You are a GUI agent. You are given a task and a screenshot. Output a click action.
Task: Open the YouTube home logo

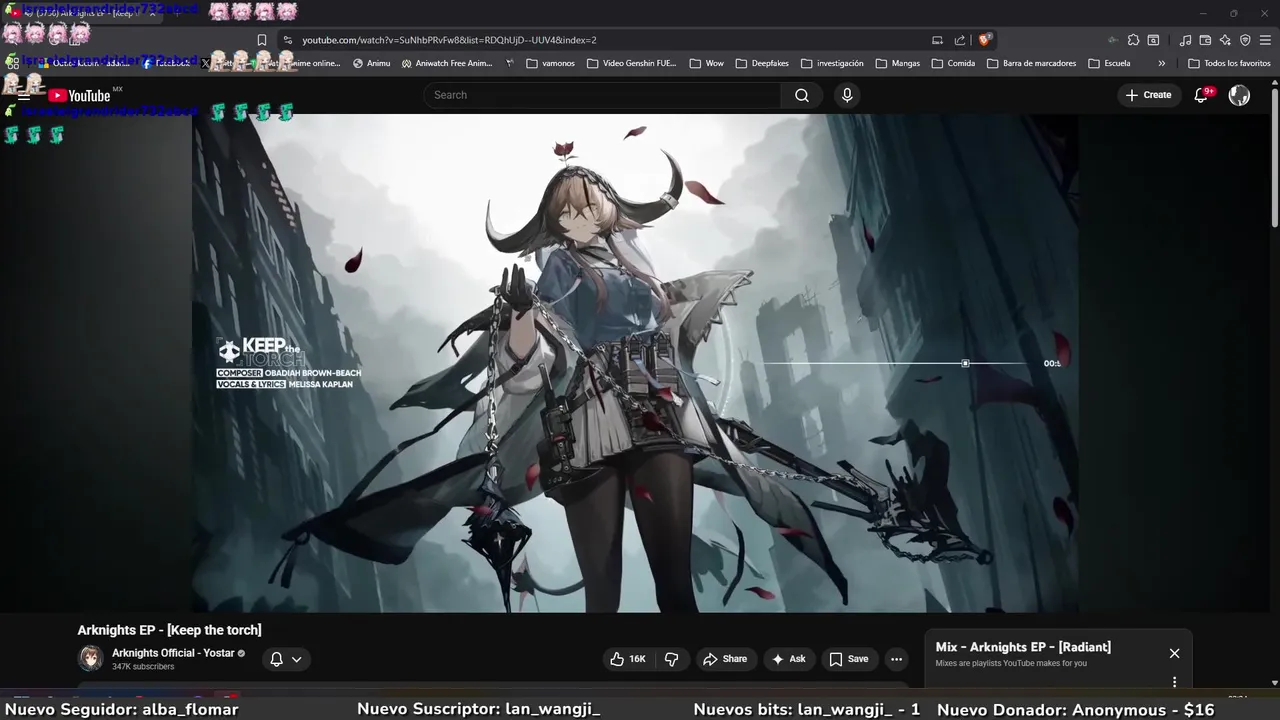79,95
